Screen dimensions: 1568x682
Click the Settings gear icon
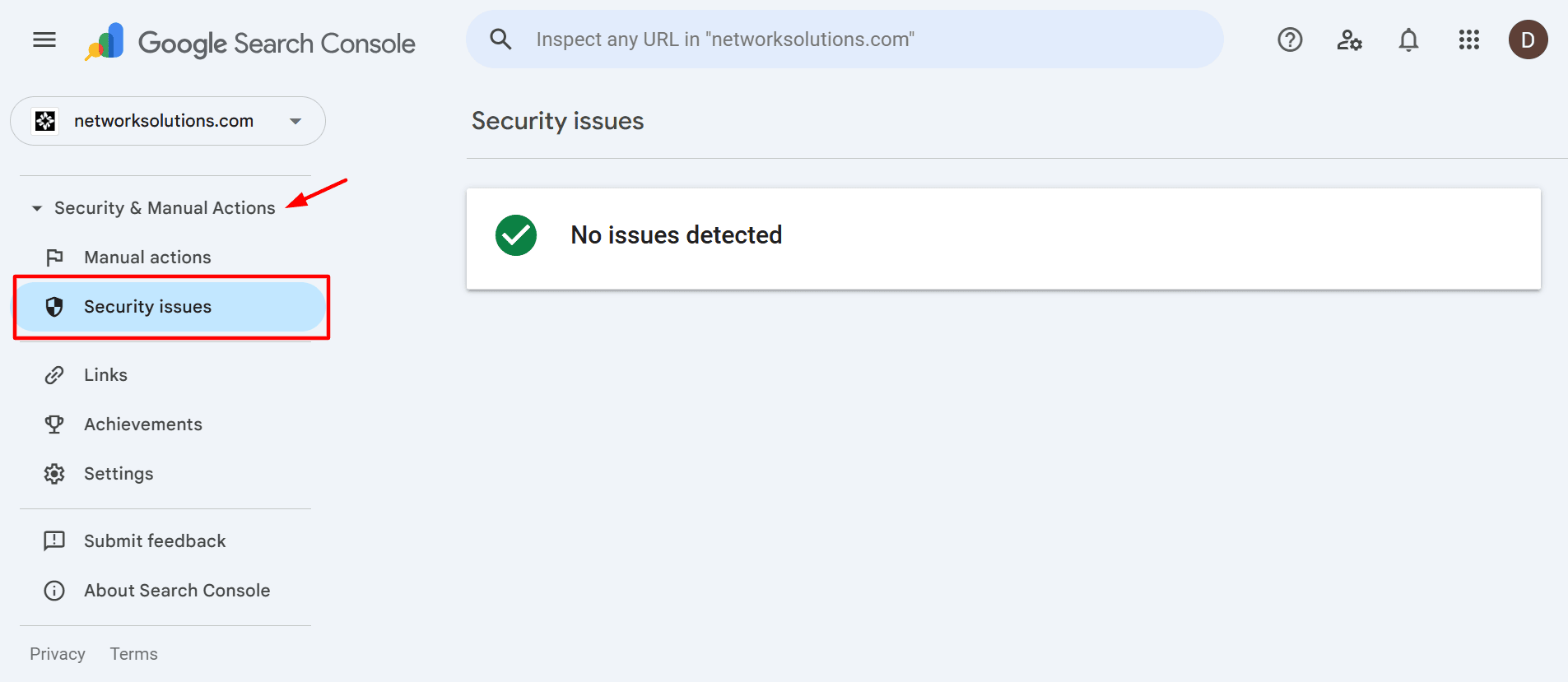pos(54,473)
